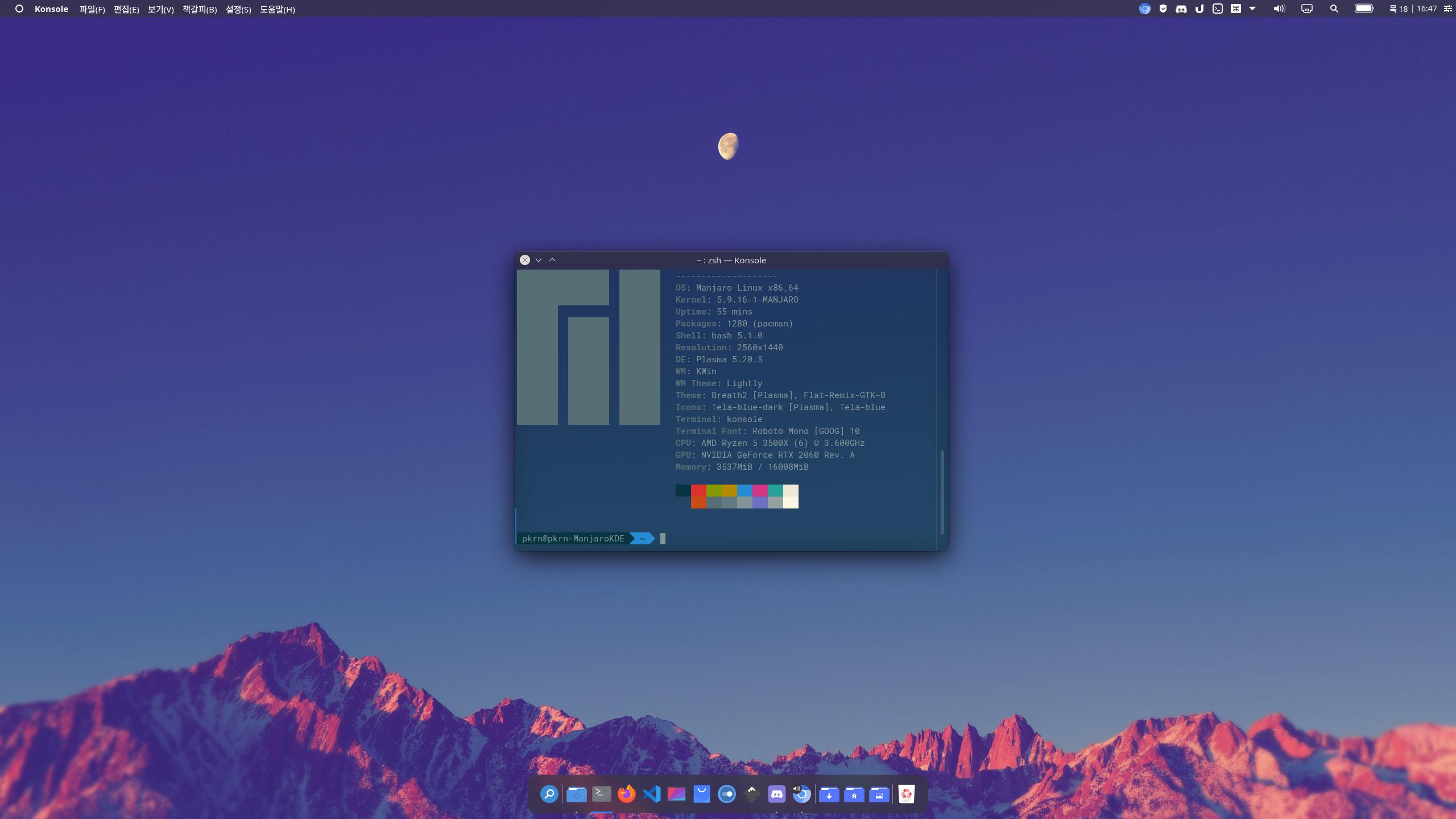This screenshot has width=1456, height=819.
Task: Click the search magnifier in top panel
Action: pyautogui.click(x=1334, y=9)
